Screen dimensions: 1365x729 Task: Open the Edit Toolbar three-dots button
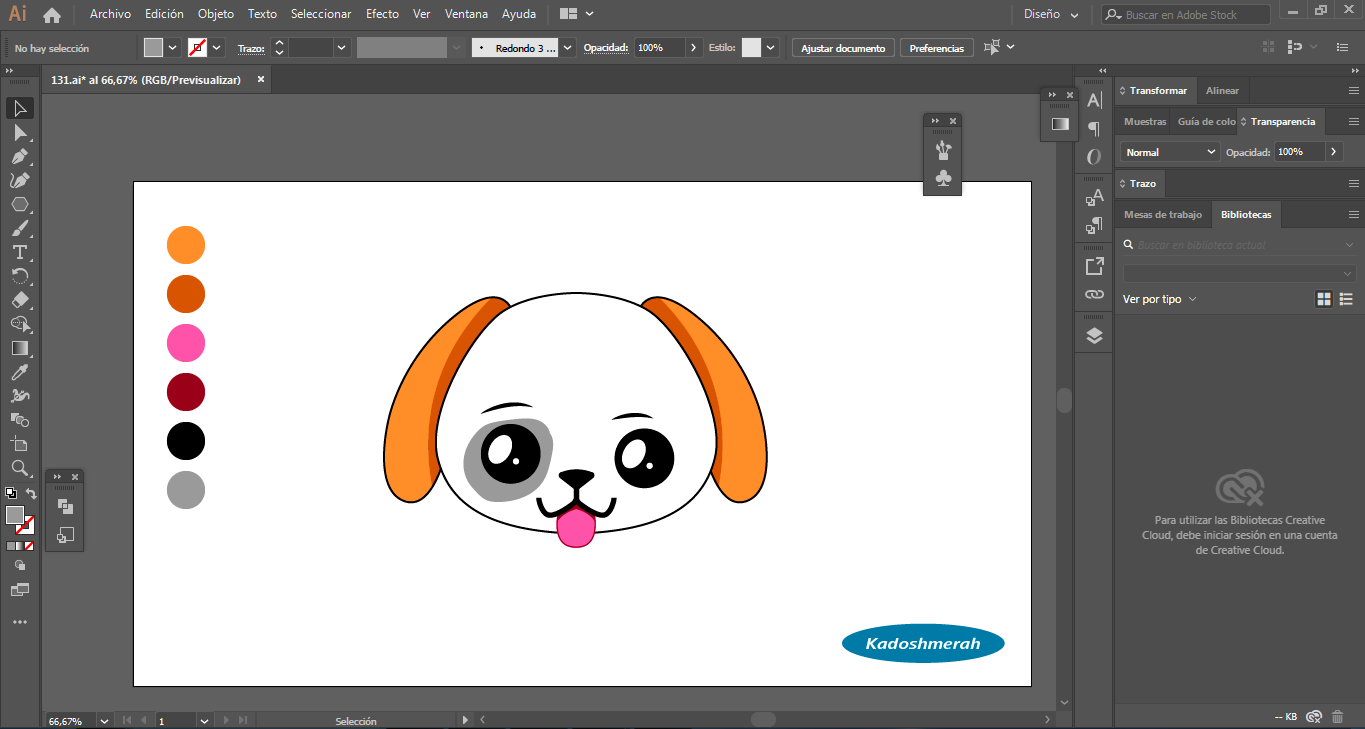[x=19, y=622]
